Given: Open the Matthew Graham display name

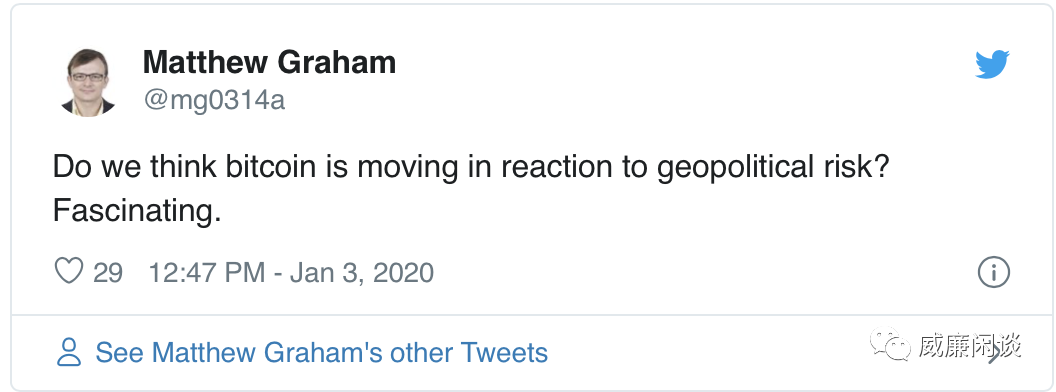Looking at the screenshot, I should pos(269,63).
